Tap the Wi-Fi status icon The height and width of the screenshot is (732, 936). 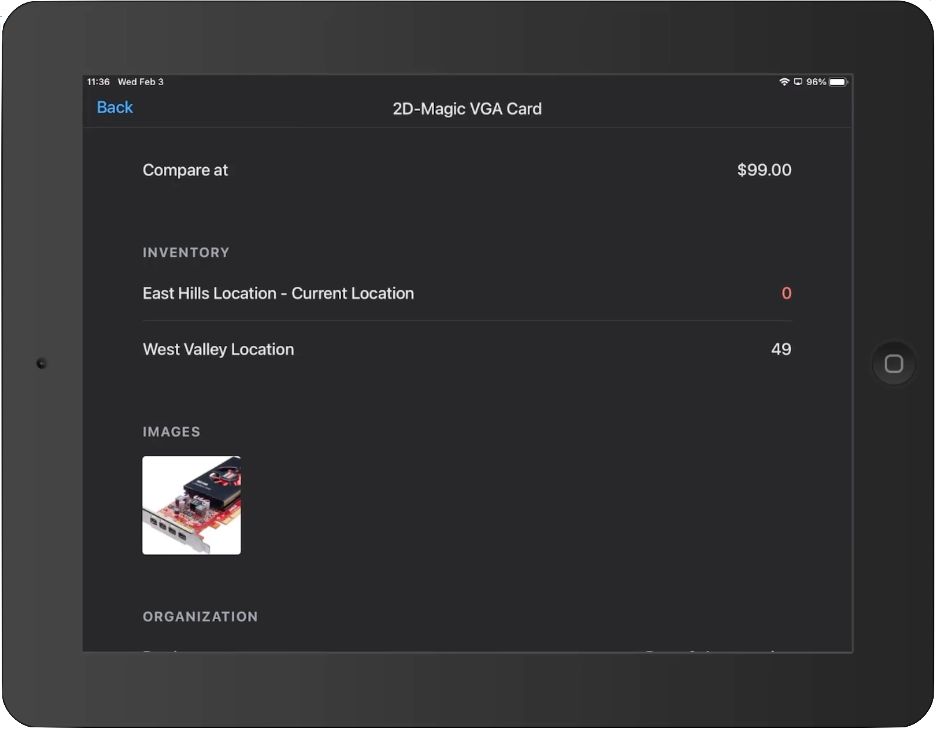[784, 82]
